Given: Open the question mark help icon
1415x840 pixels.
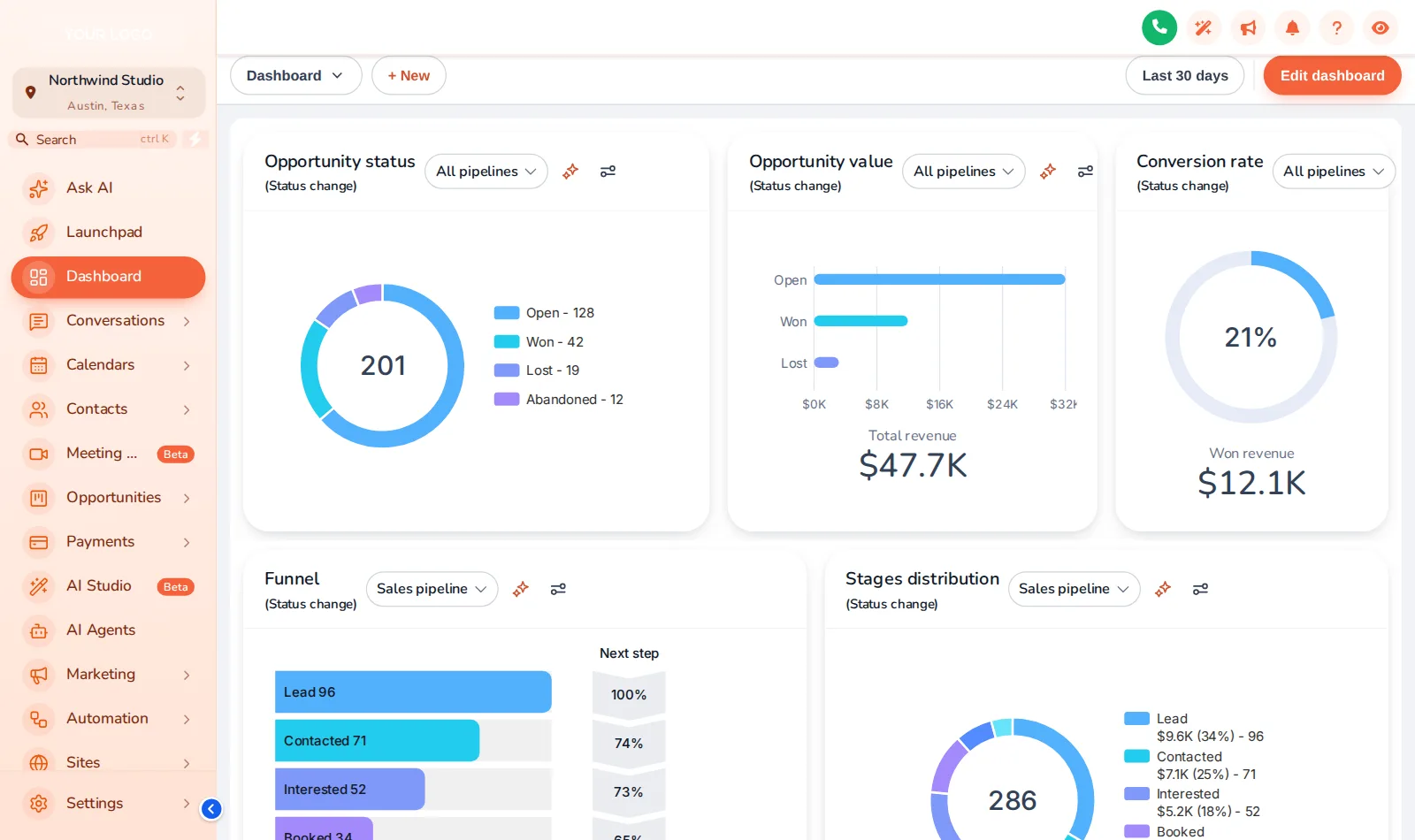Looking at the screenshot, I should [x=1336, y=27].
